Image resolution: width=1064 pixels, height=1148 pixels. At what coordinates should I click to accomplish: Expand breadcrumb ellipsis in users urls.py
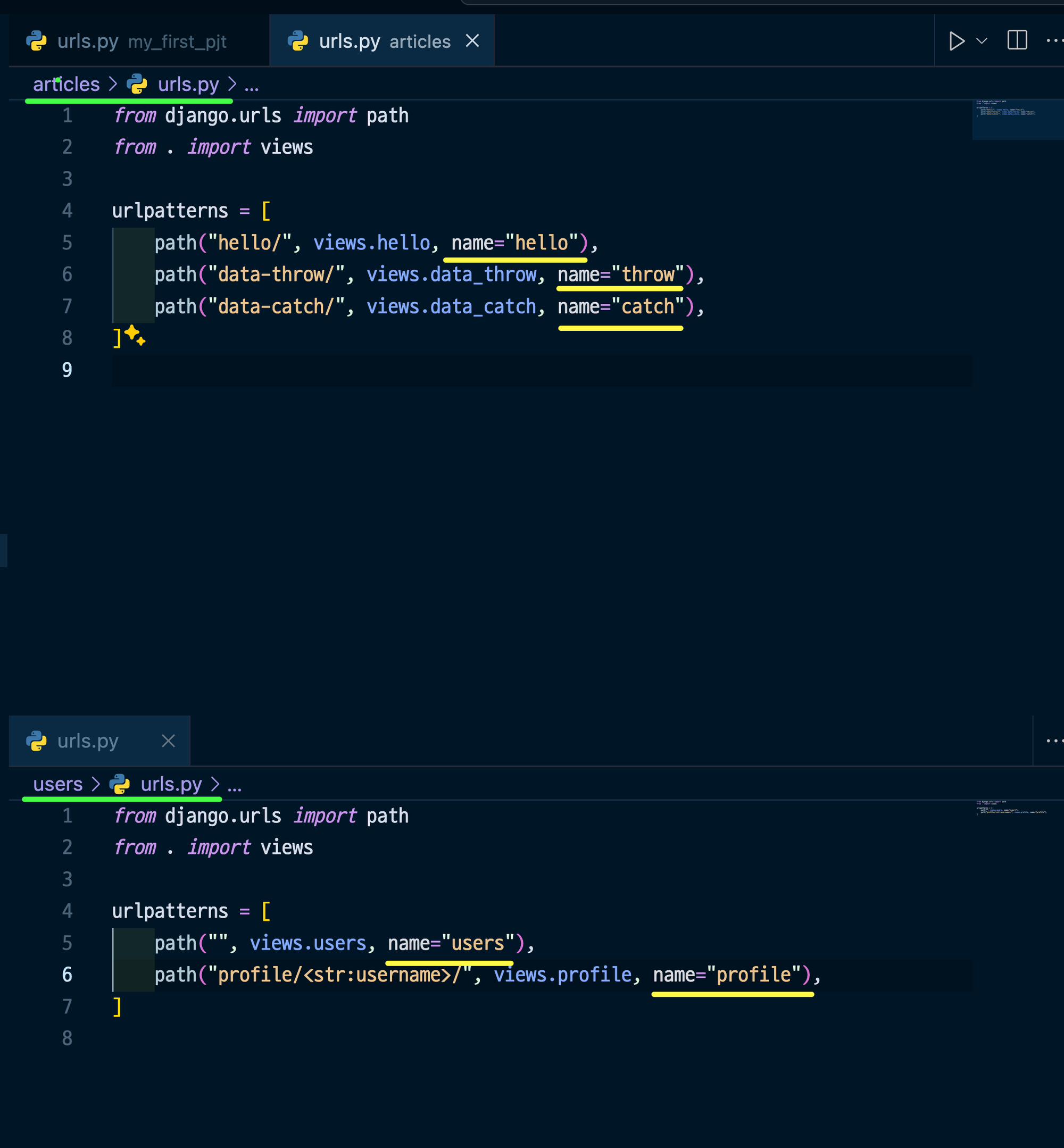(234, 785)
